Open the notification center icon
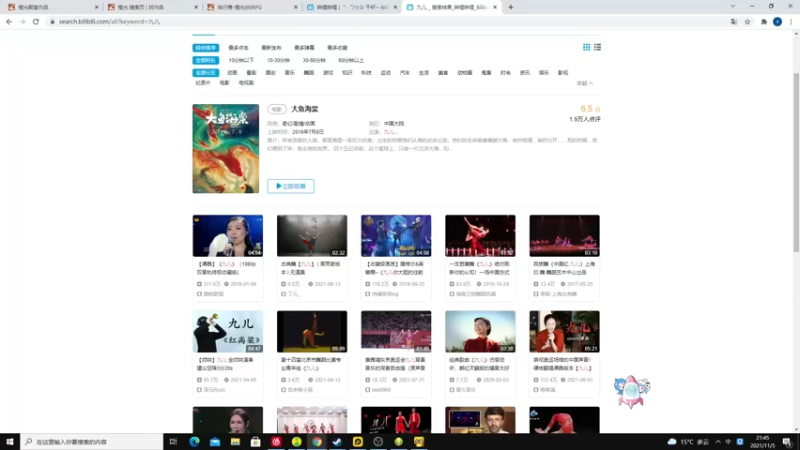Screen dimensions: 800x450 [787, 441]
